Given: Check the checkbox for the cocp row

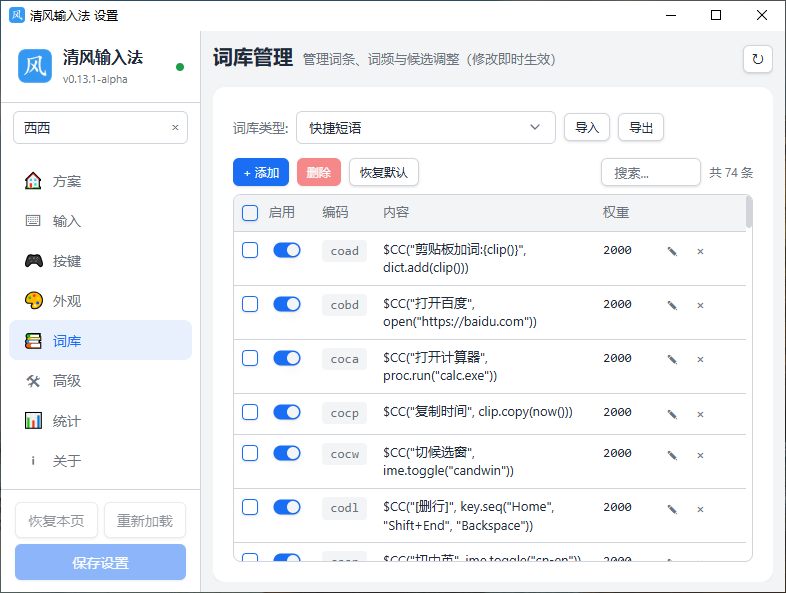Looking at the screenshot, I should click(250, 412).
